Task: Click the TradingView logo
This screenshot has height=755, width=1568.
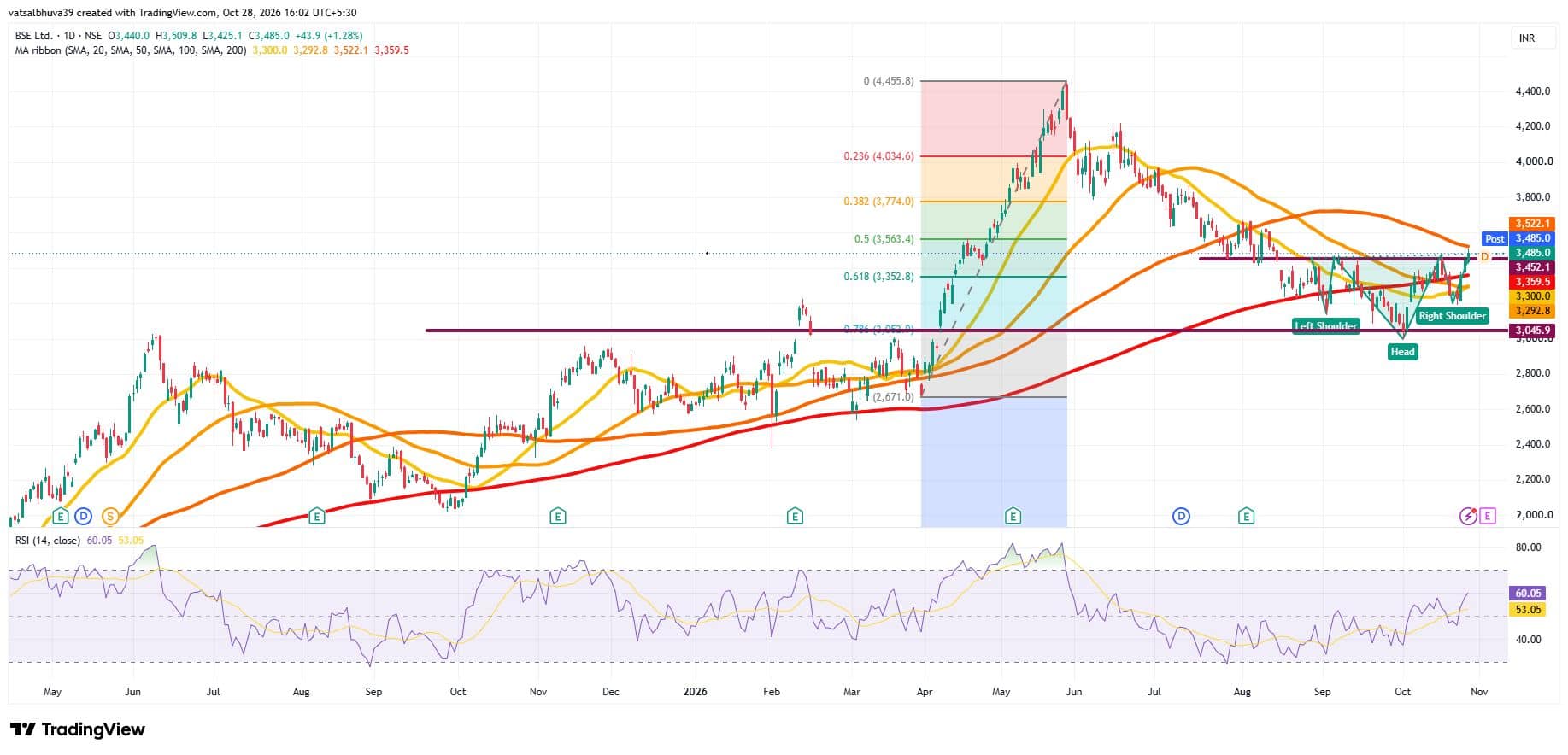Action: (x=78, y=729)
